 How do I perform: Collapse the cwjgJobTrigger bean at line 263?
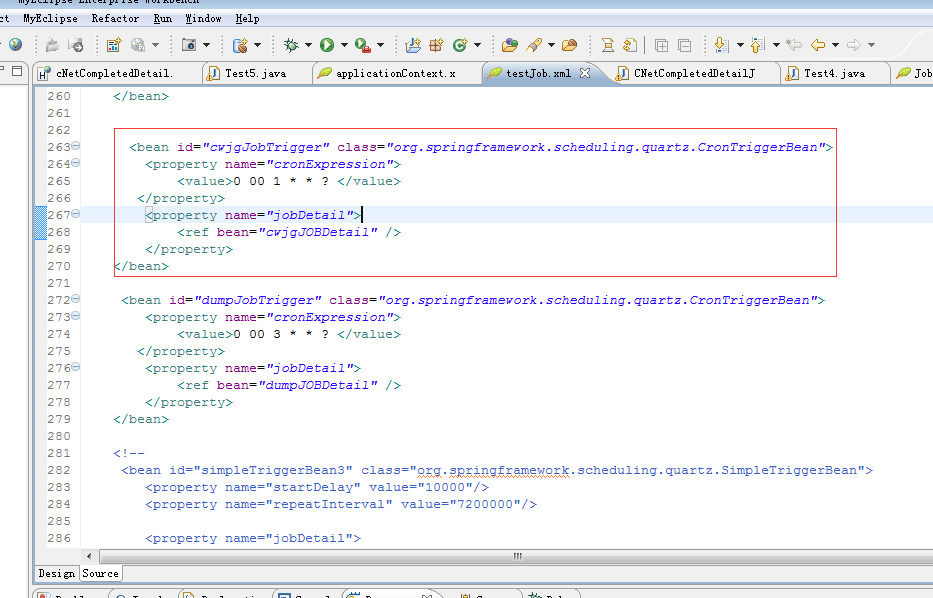76,147
